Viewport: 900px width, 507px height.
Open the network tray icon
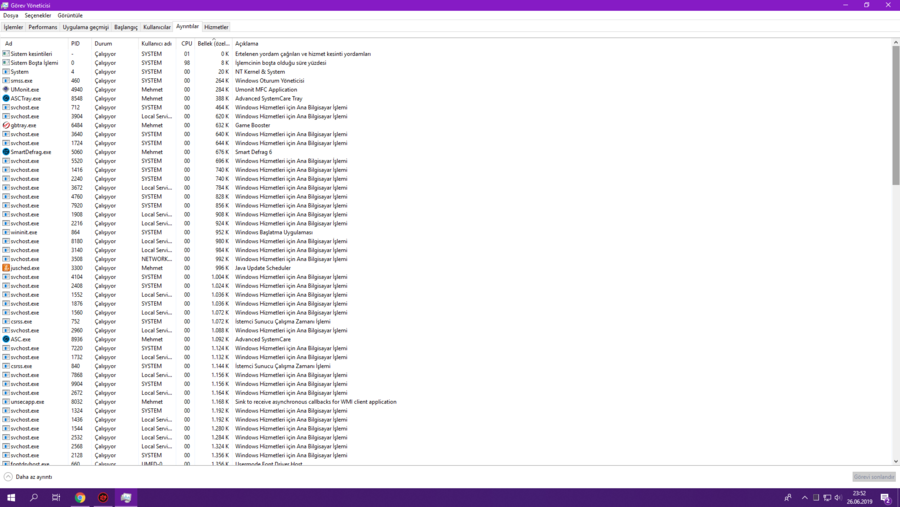[827, 498]
